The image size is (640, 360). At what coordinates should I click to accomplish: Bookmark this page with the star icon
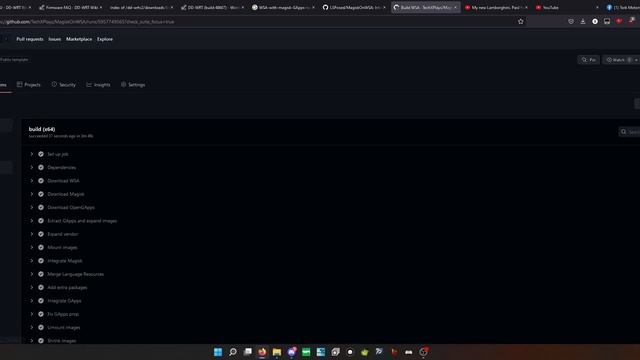coord(520,22)
